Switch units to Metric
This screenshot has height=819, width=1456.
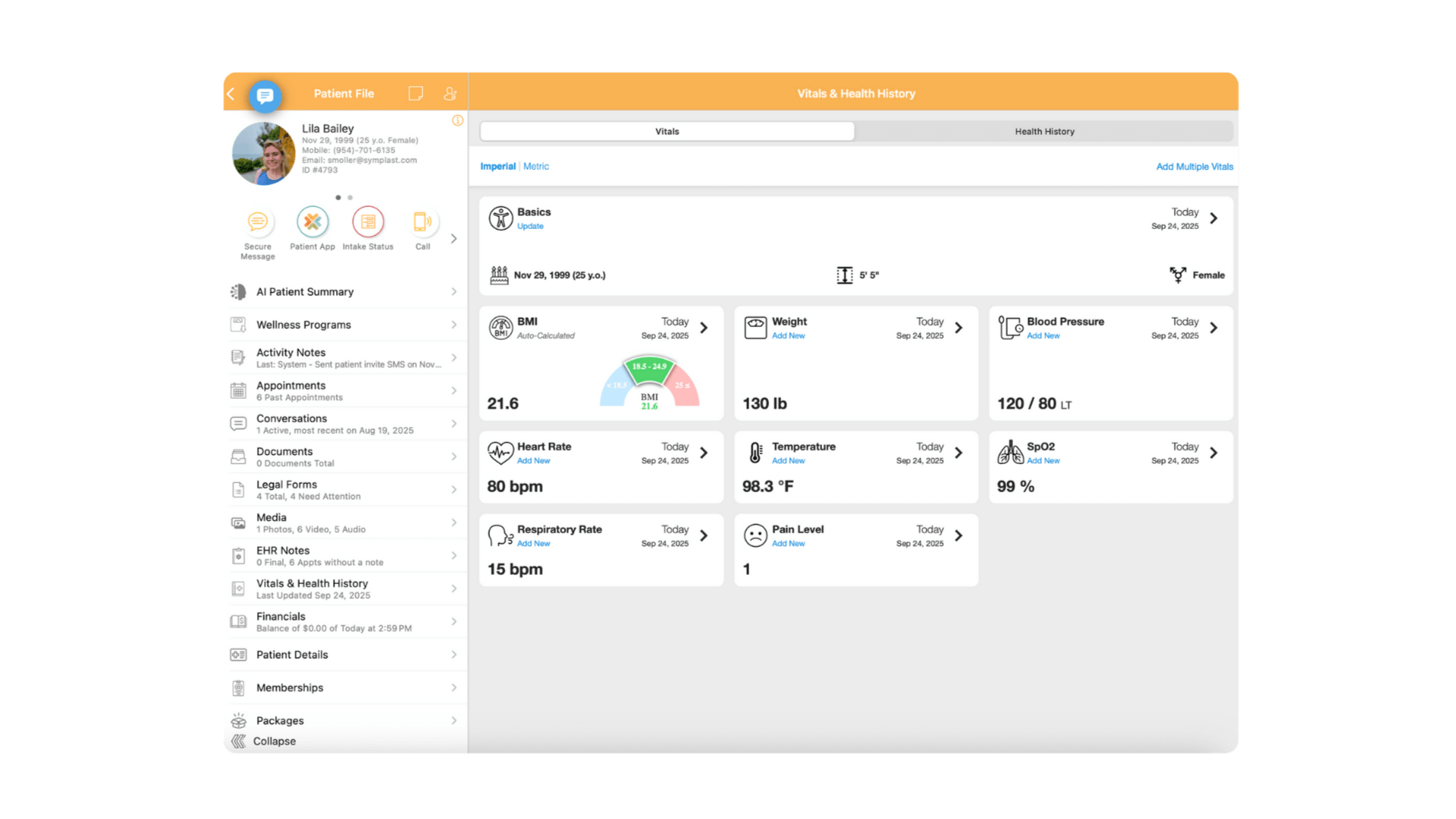(535, 166)
